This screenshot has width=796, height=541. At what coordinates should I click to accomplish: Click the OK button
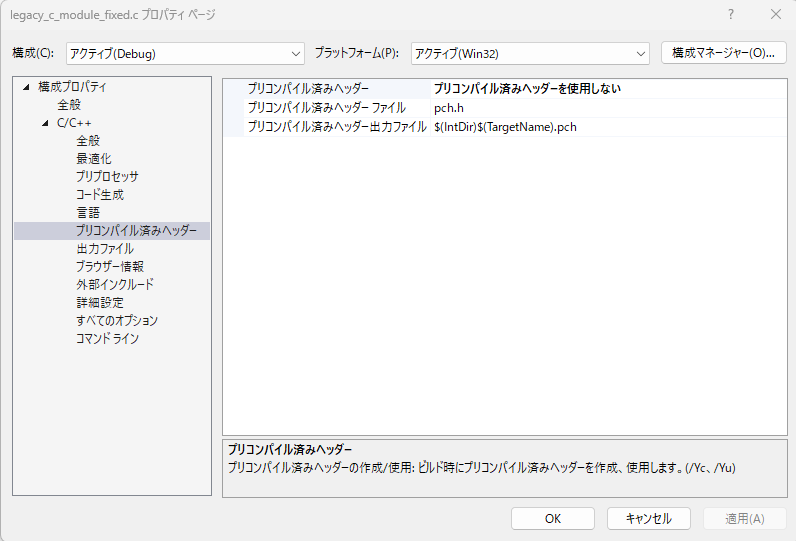pos(553,519)
